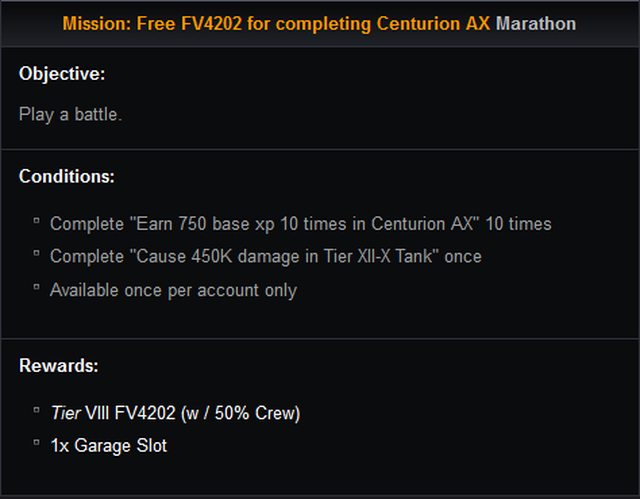Screen dimensions: 640x499
Task: Select the Rewards heading
Action: click(x=59, y=366)
